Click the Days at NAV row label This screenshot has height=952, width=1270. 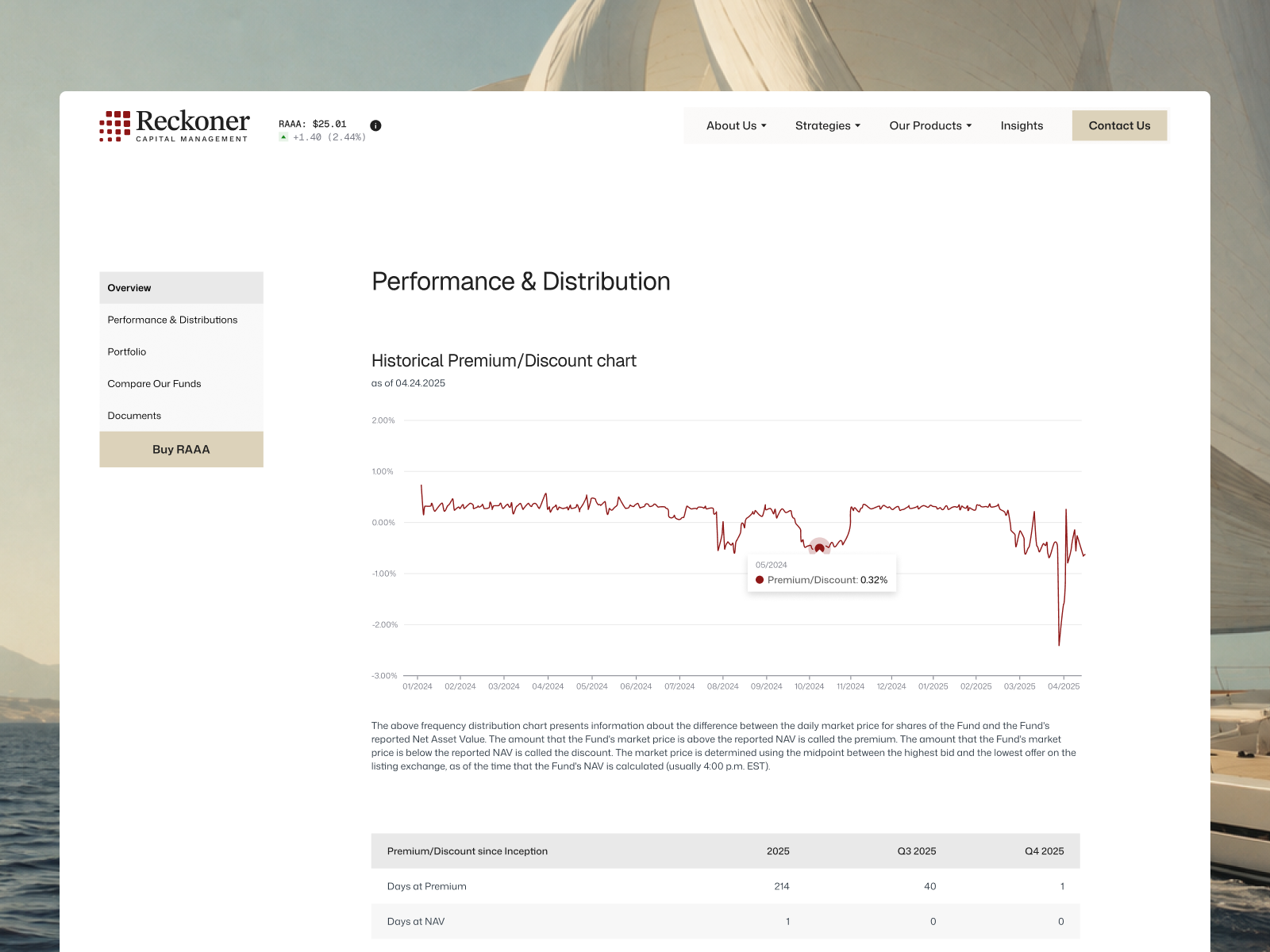coord(416,921)
